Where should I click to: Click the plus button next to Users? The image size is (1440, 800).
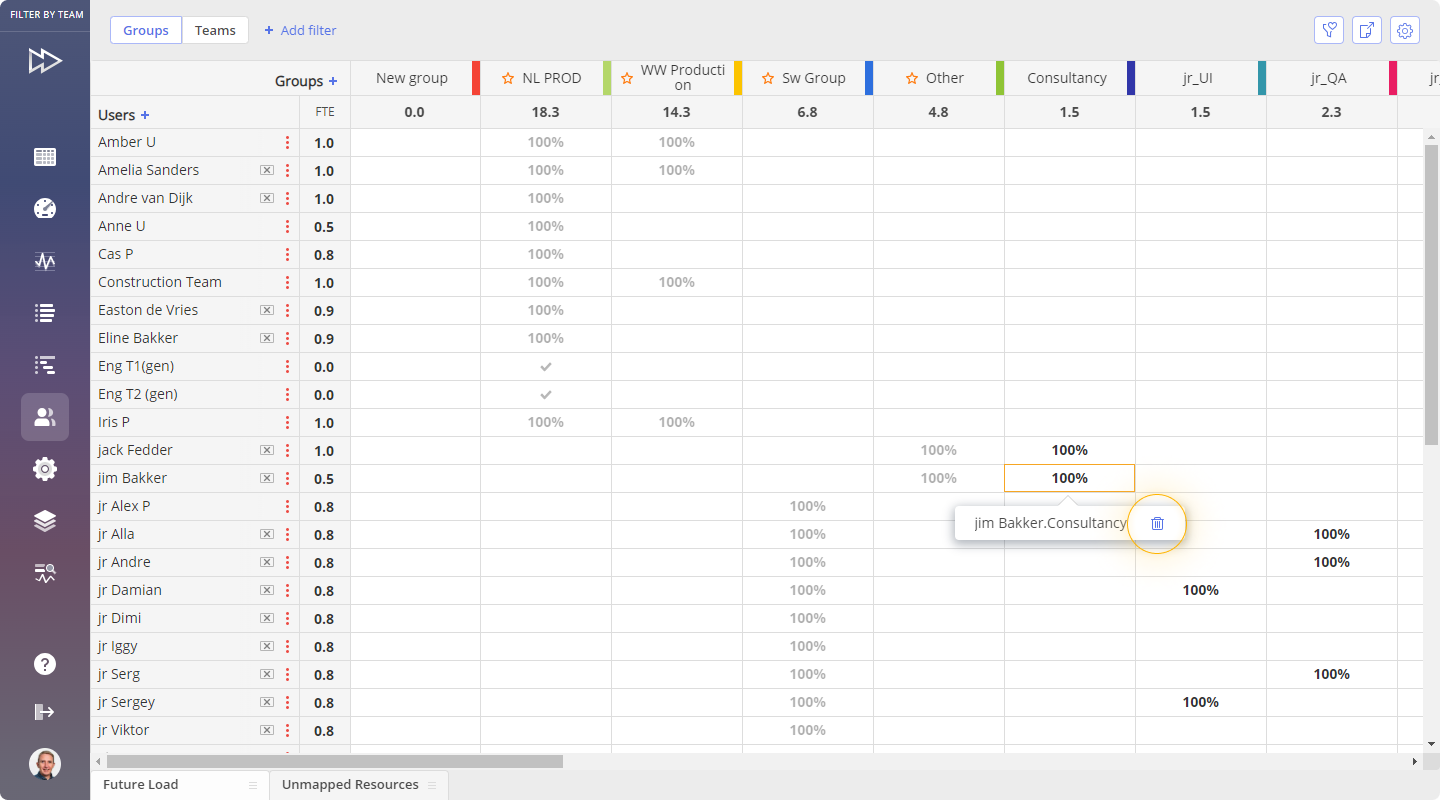click(x=145, y=115)
